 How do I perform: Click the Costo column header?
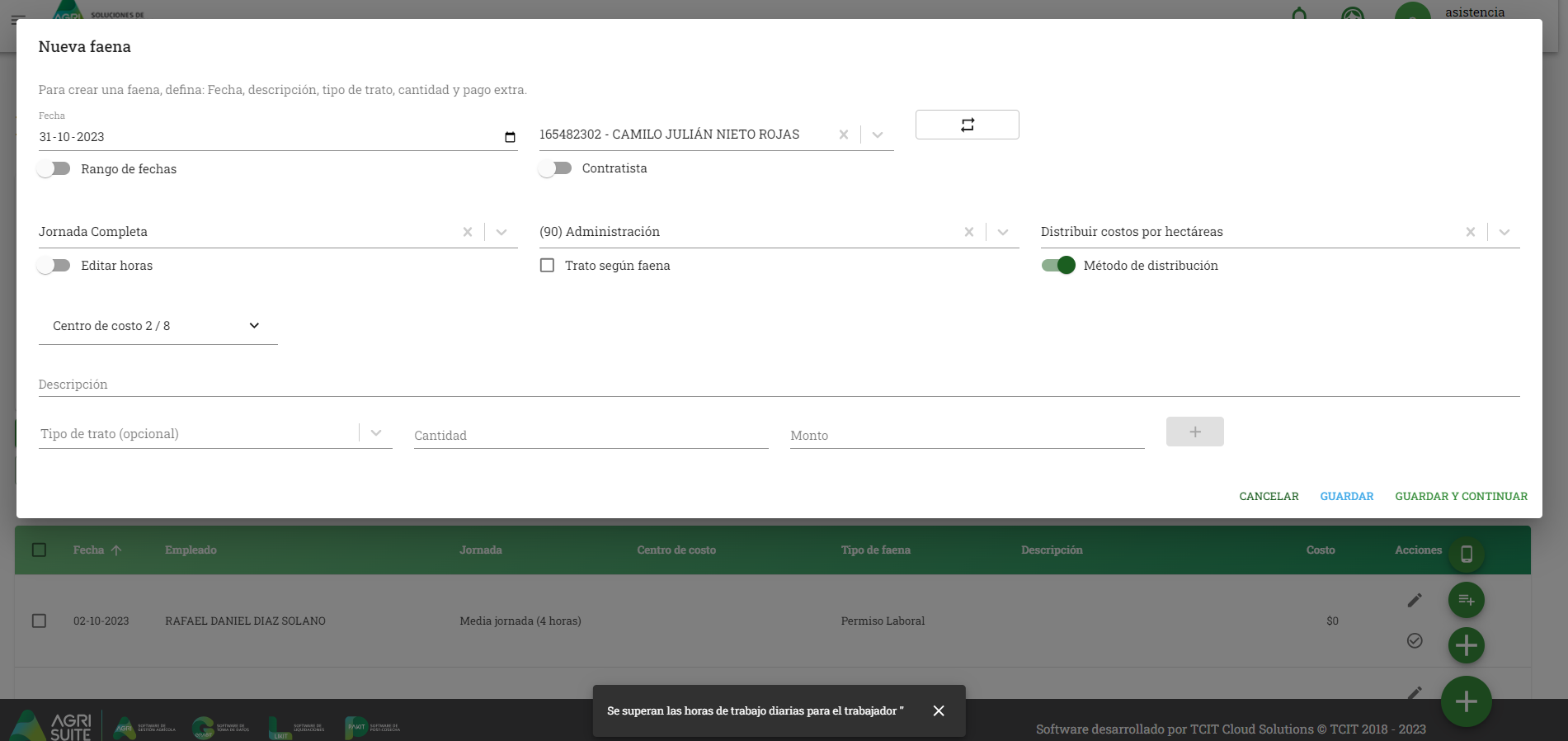click(1321, 550)
